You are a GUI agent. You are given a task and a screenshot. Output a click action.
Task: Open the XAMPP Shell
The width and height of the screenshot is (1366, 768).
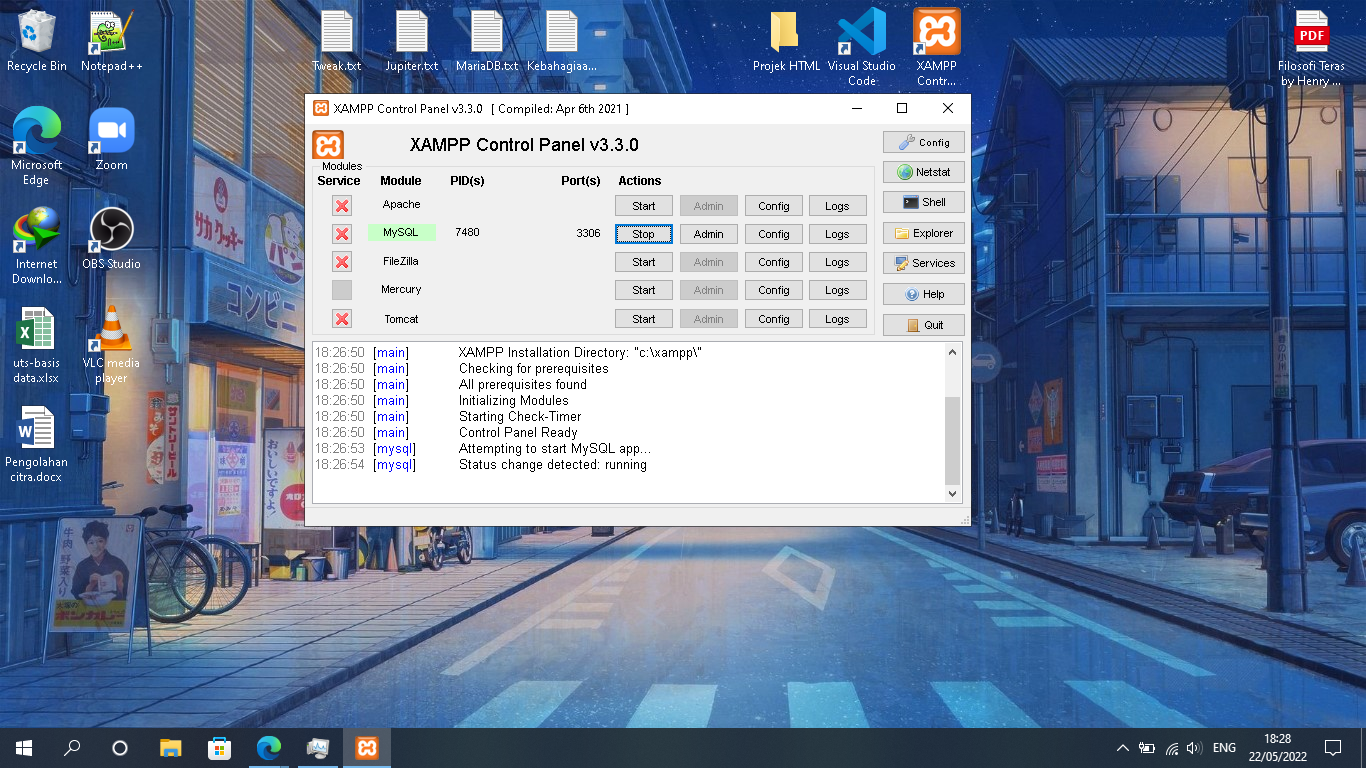(922, 201)
